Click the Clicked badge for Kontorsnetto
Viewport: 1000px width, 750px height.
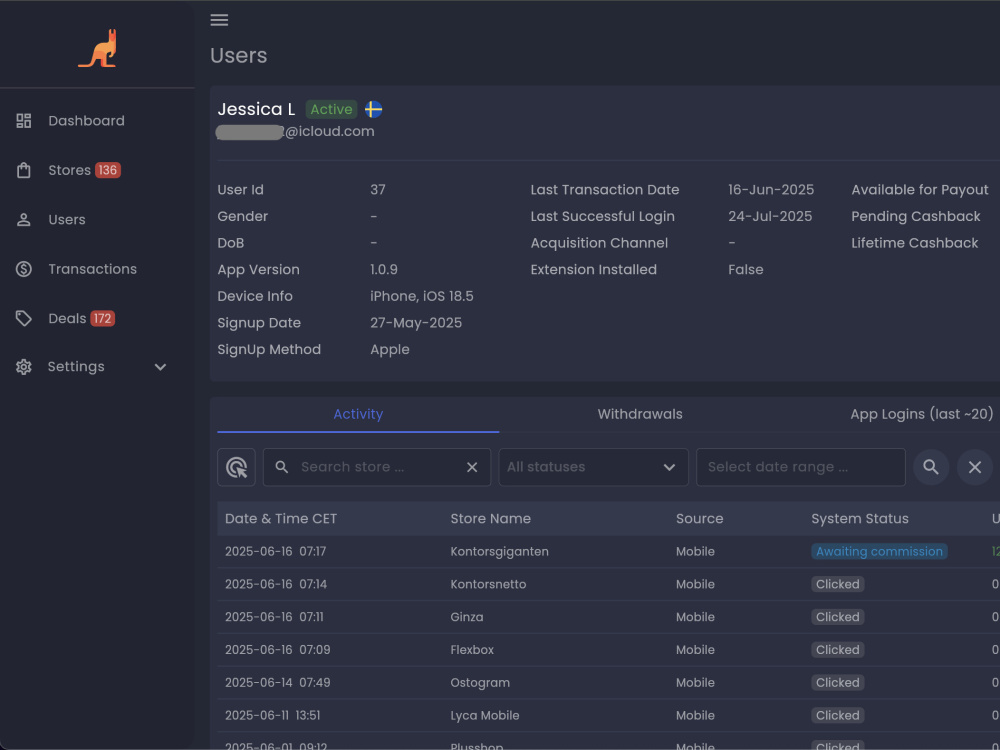click(837, 584)
